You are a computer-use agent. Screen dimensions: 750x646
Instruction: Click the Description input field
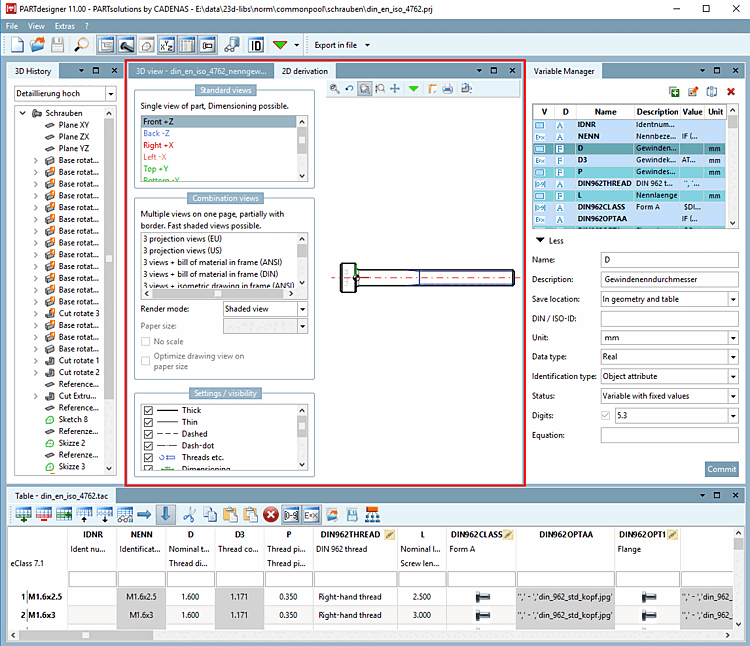click(x=668, y=279)
